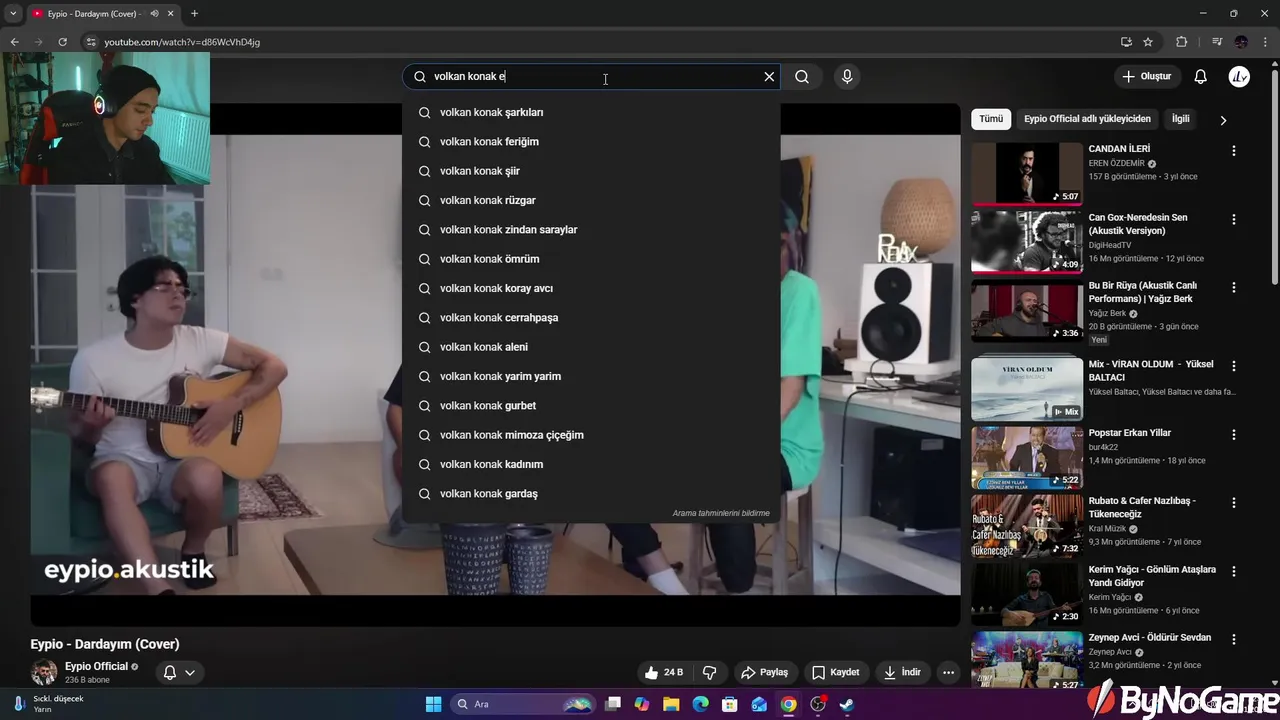Open Can Gox-Neredesin Sen video thumbnail
This screenshot has height=720, width=1280.
(x=1027, y=242)
